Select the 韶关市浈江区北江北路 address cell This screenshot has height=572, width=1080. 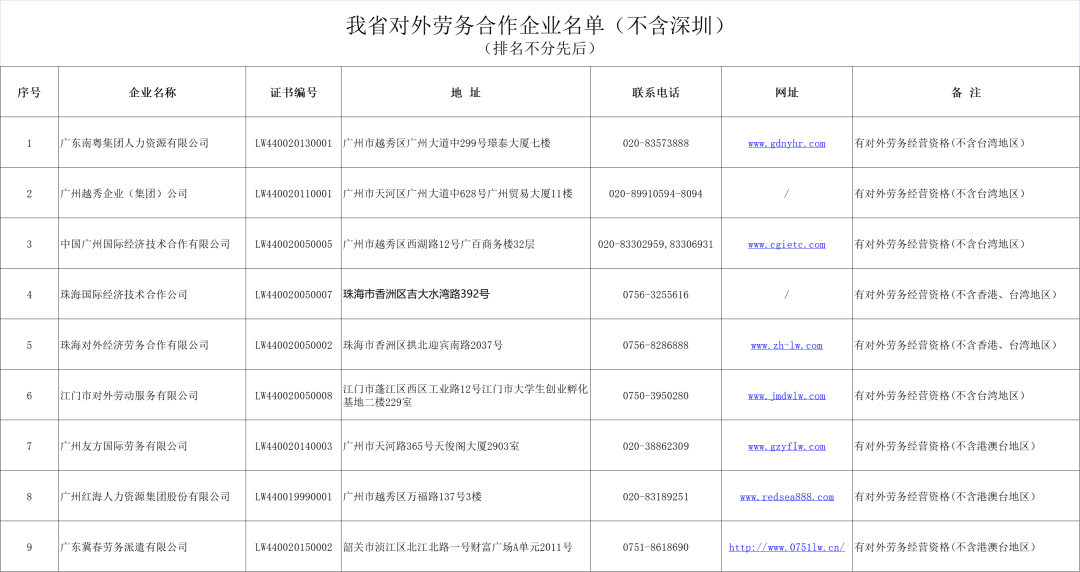(x=466, y=547)
